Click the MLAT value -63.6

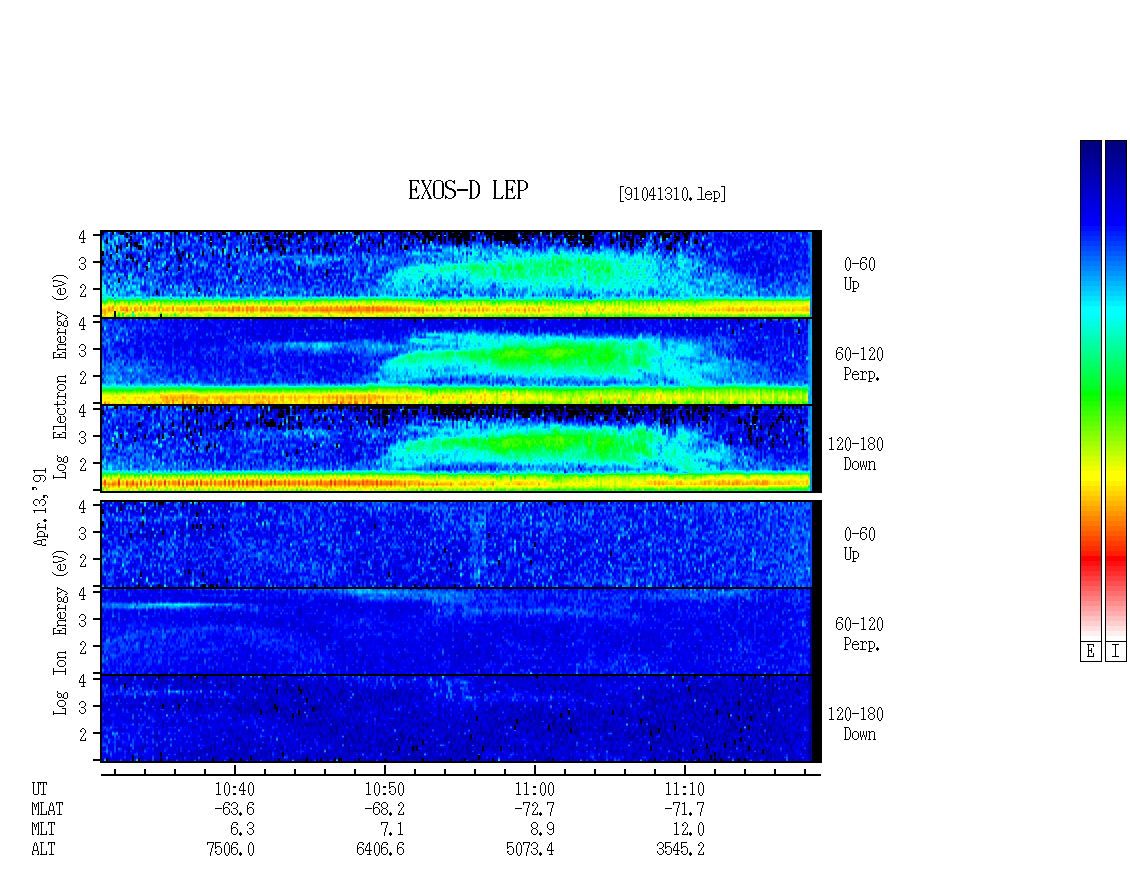234,809
